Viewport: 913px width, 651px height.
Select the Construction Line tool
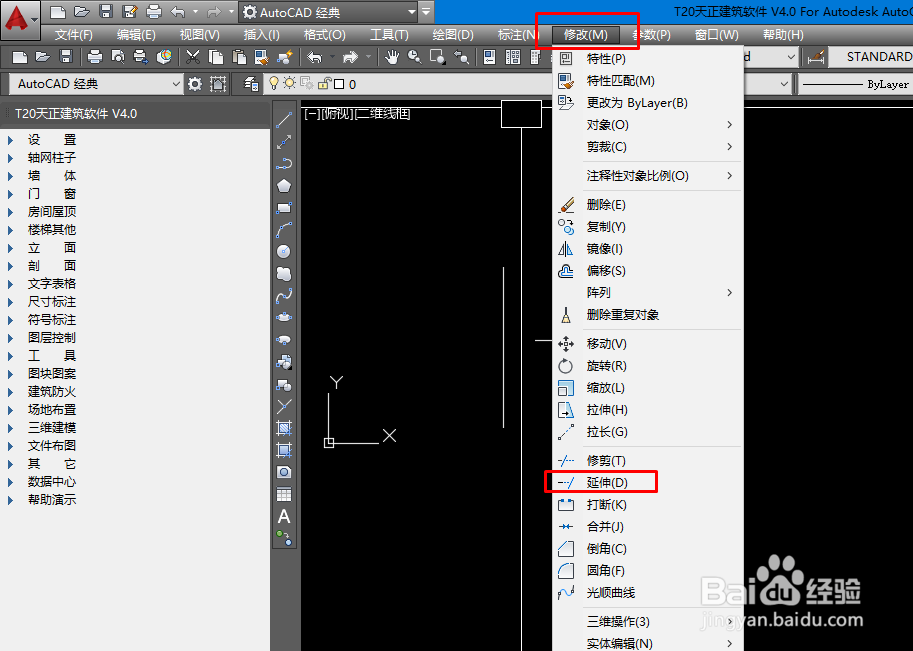click(x=284, y=141)
